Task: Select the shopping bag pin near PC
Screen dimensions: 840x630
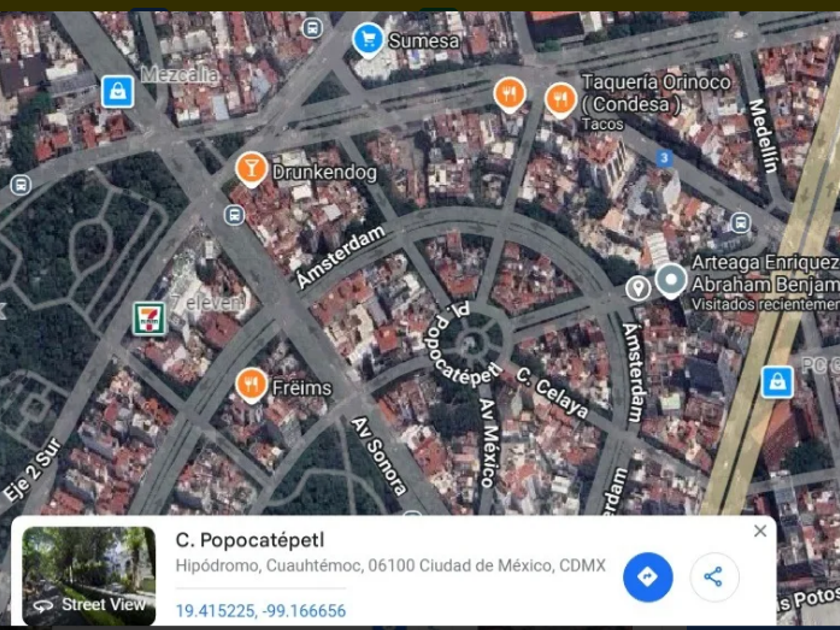Action: [x=777, y=382]
